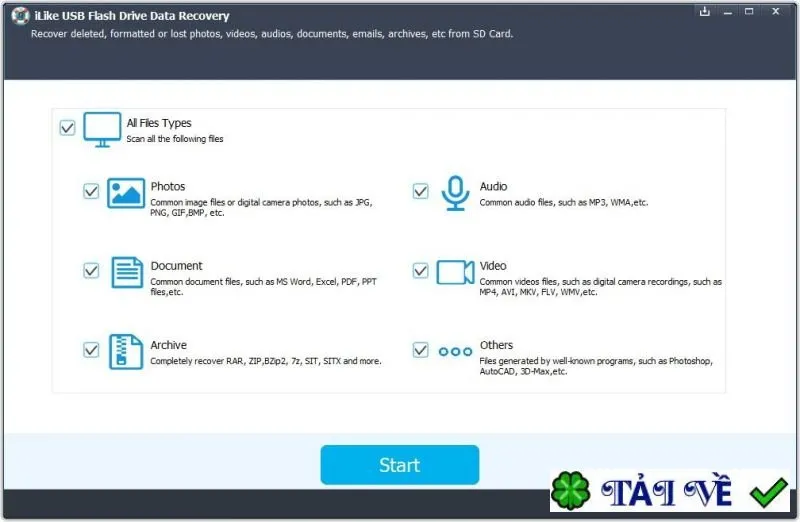
Task: Close the application window
Action: pos(776,11)
